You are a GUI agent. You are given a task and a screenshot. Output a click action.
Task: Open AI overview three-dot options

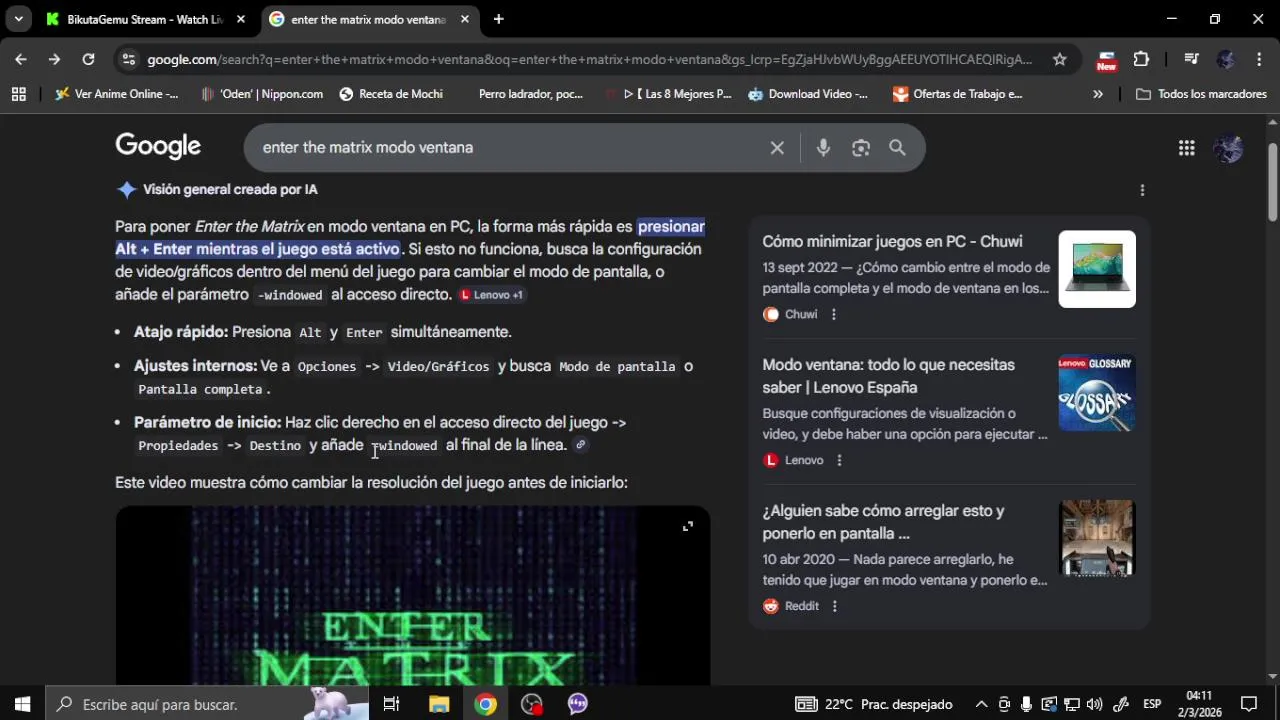tap(1142, 190)
